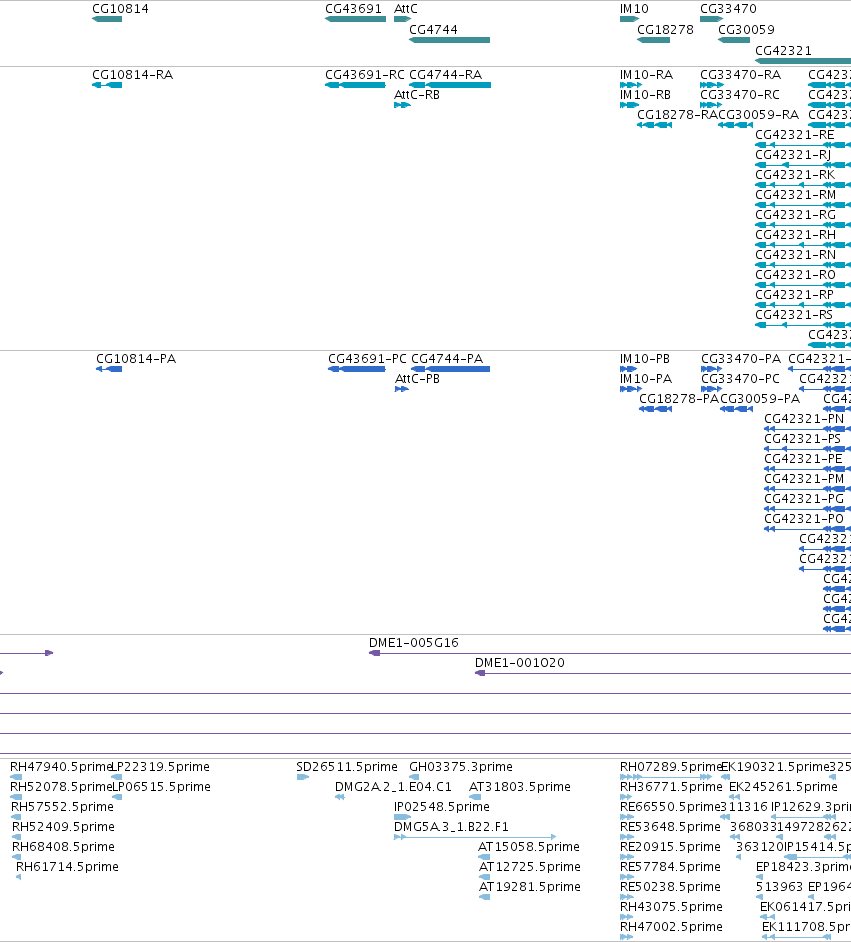
Task: Select protein CG33470-PC
Action: [x=740, y=379]
